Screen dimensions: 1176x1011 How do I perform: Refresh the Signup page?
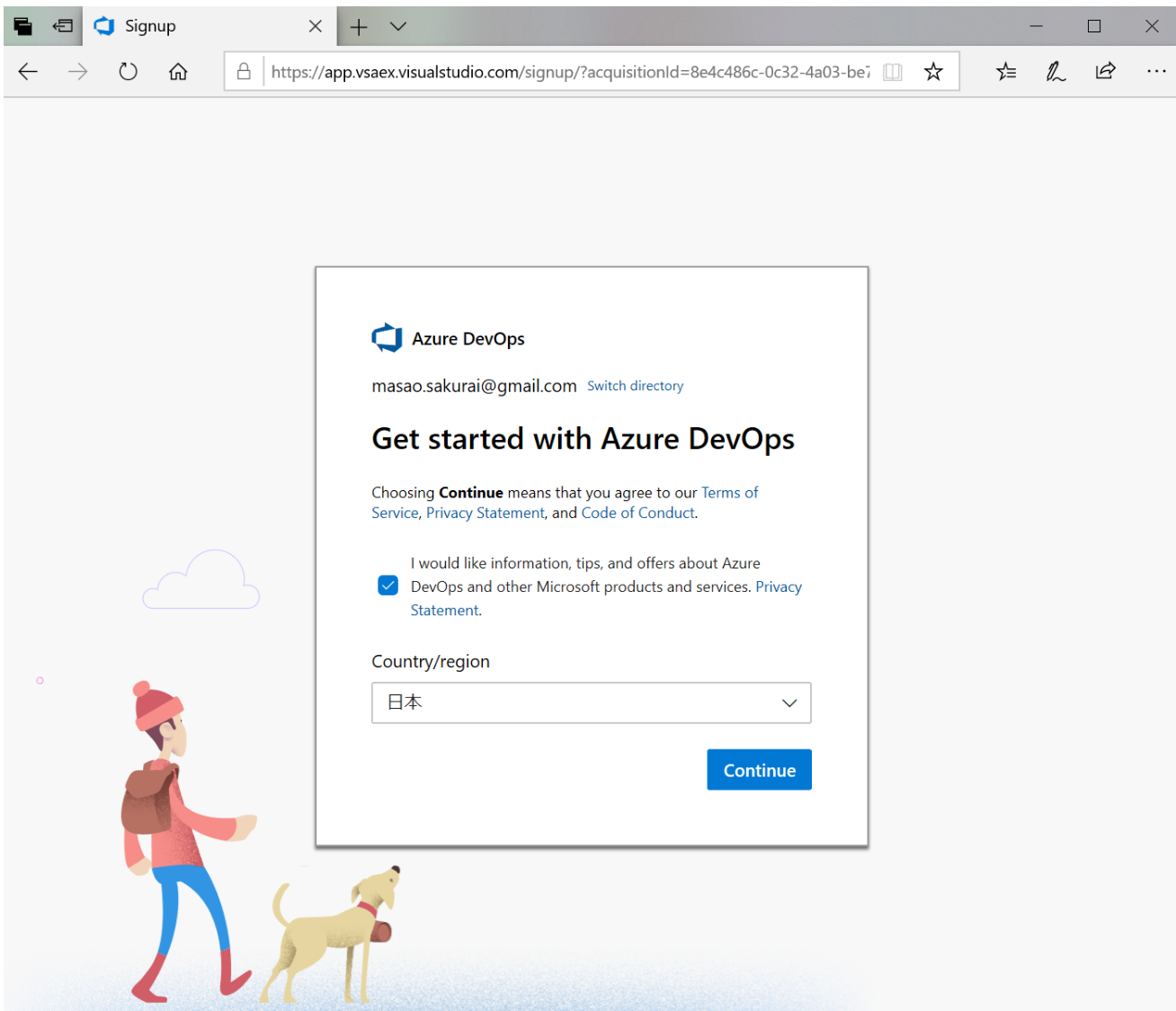pyautogui.click(x=129, y=72)
